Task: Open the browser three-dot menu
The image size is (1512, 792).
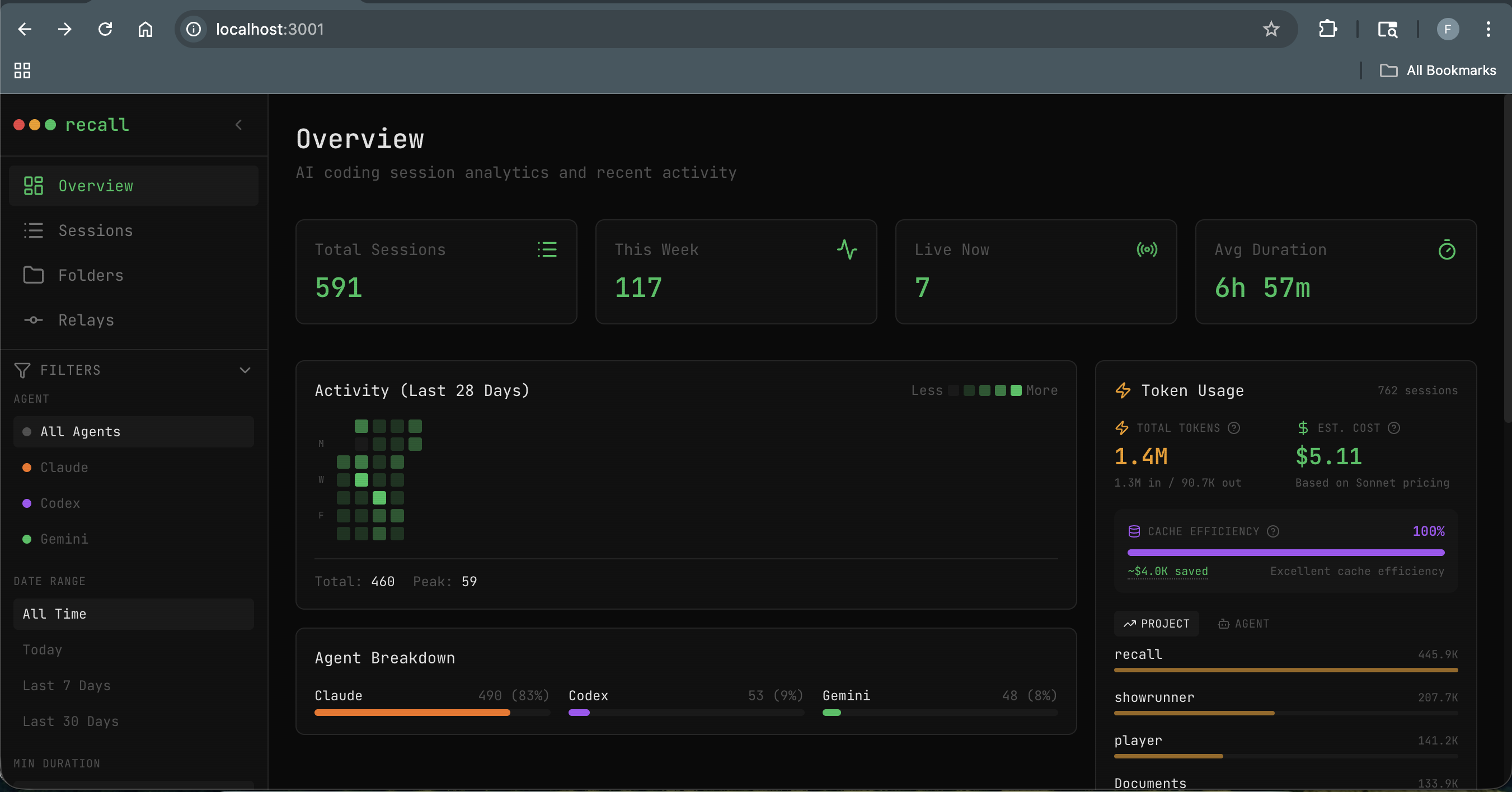Action: click(1489, 29)
